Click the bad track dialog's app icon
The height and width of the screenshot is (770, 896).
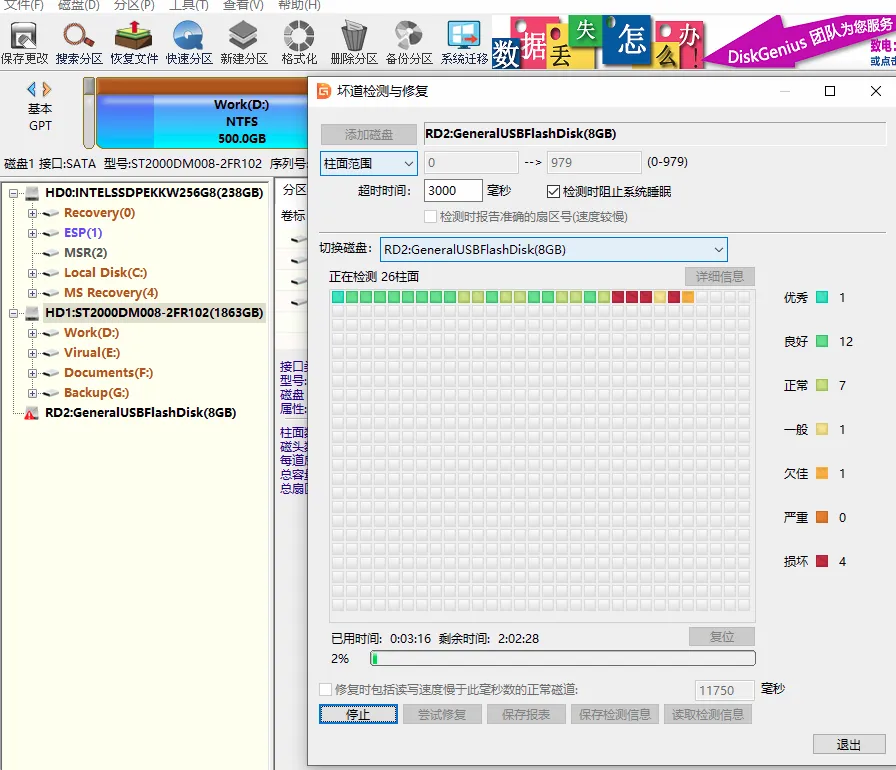click(x=324, y=91)
